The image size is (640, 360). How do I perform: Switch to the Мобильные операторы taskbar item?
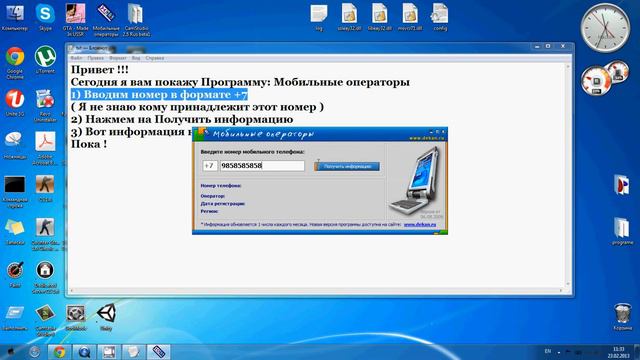158,352
